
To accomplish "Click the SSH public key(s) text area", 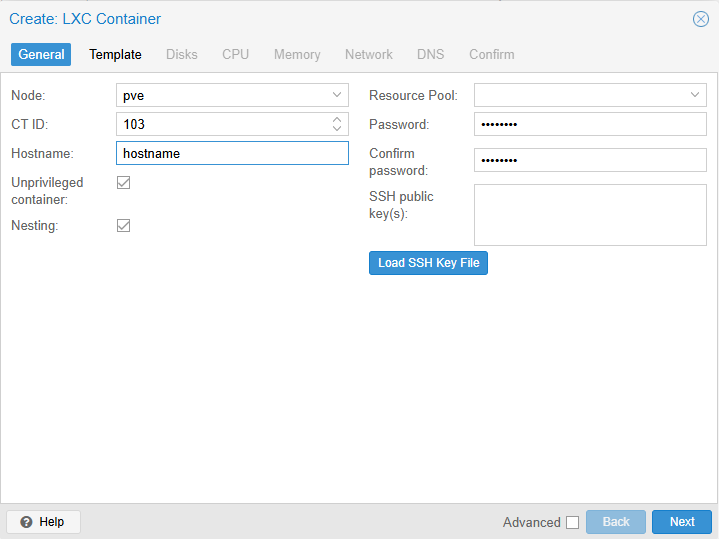I will click(590, 215).
